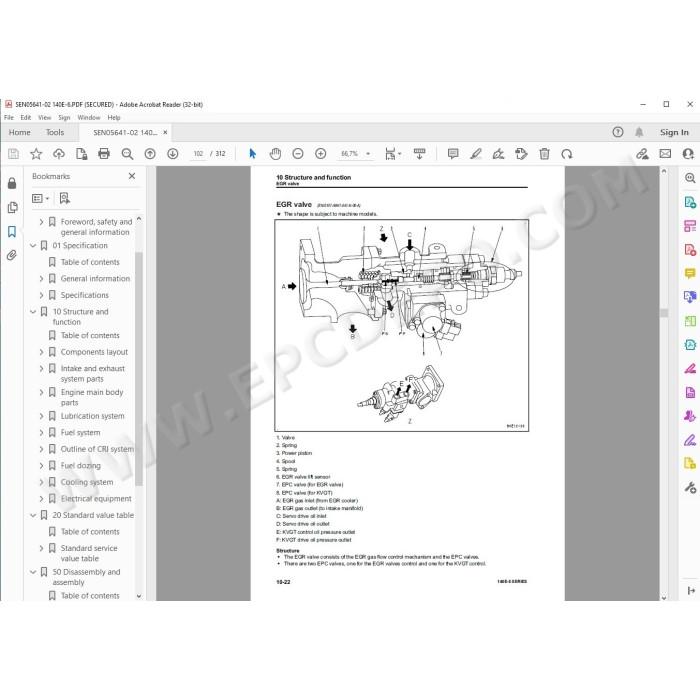Image resolution: width=700 pixels, height=700 pixels.
Task: Toggle the Bookmarks panel icon in sidebar
Action: click(x=12, y=232)
